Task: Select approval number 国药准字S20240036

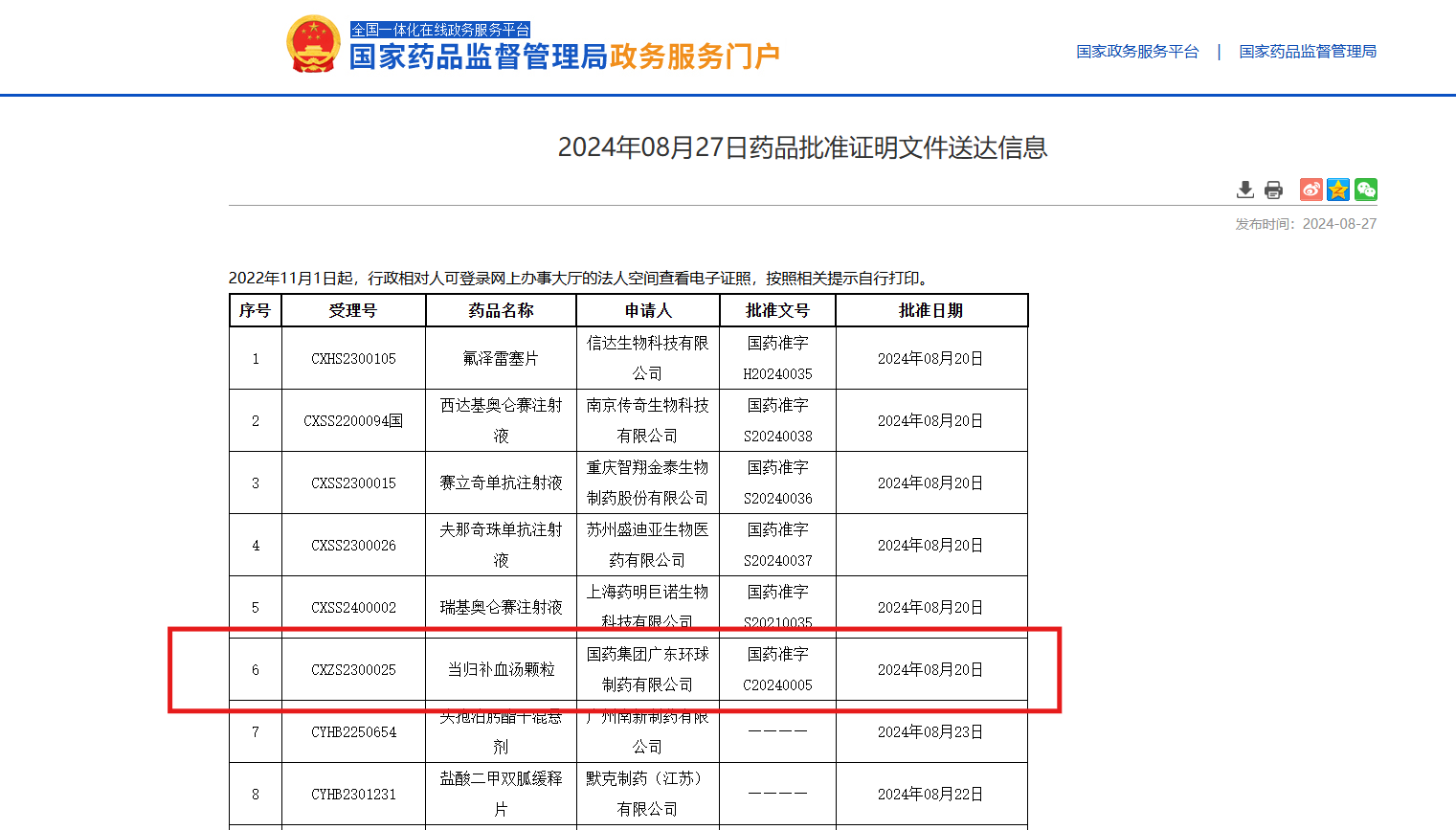Action: point(777,482)
